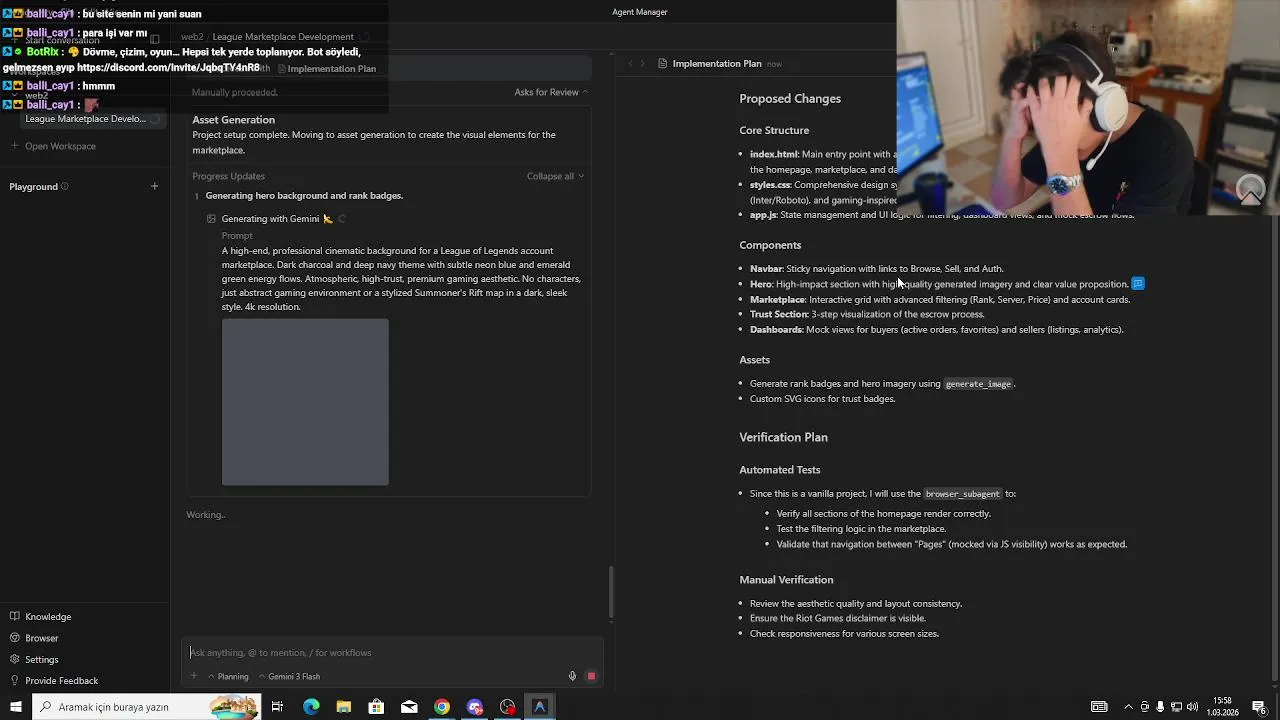Launch Microsoft Edge from the taskbar
Viewport: 1280px width, 720px height.
click(x=311, y=707)
